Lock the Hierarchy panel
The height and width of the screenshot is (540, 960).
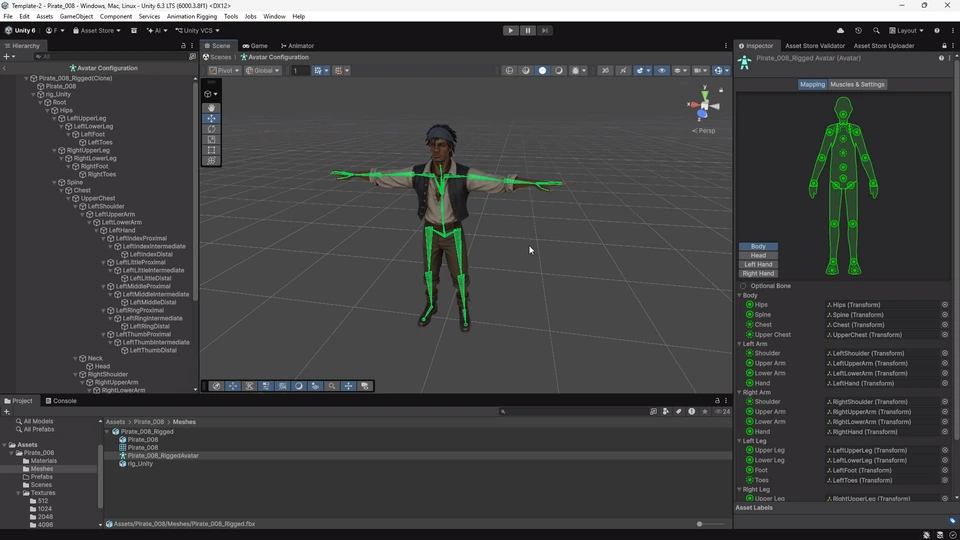[x=183, y=46]
